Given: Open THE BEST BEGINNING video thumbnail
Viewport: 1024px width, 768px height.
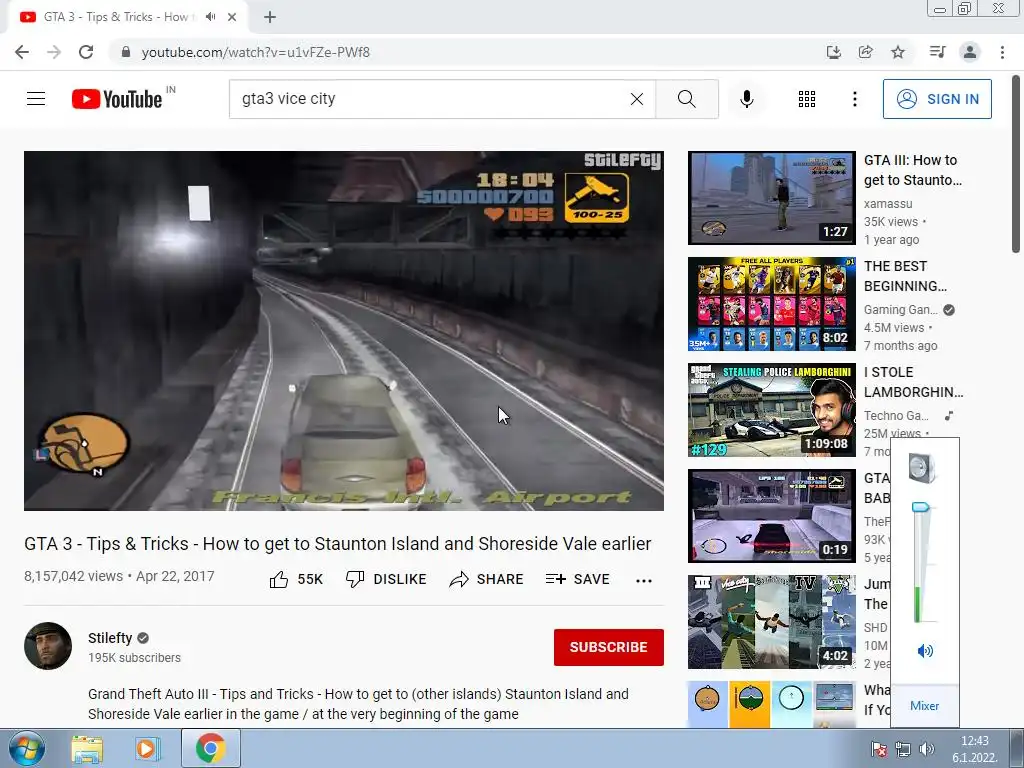Looking at the screenshot, I should pyautogui.click(x=771, y=304).
